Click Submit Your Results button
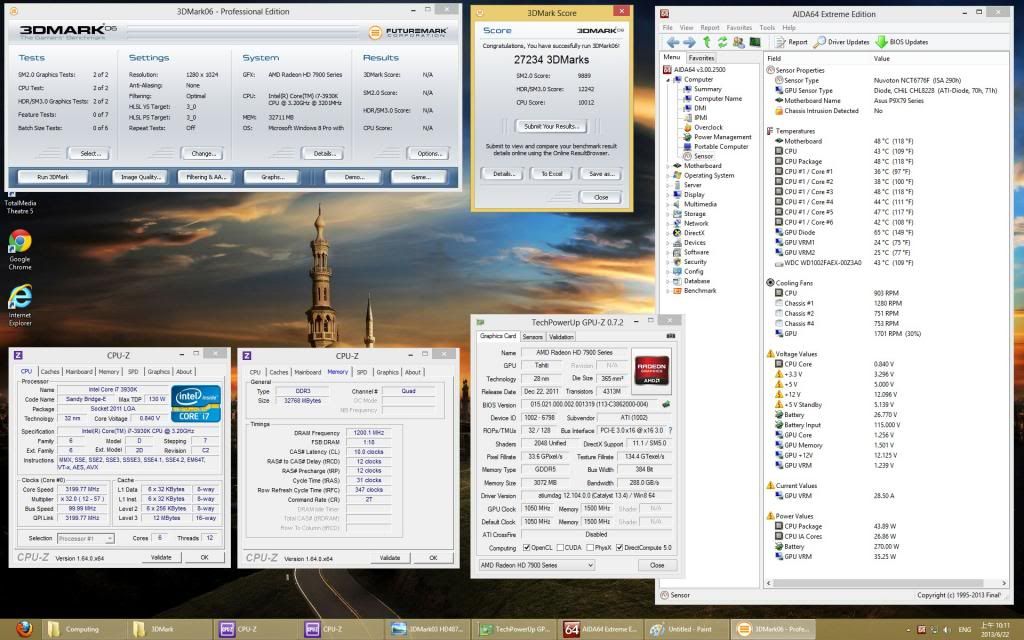This screenshot has width=1024, height=640. click(x=551, y=126)
